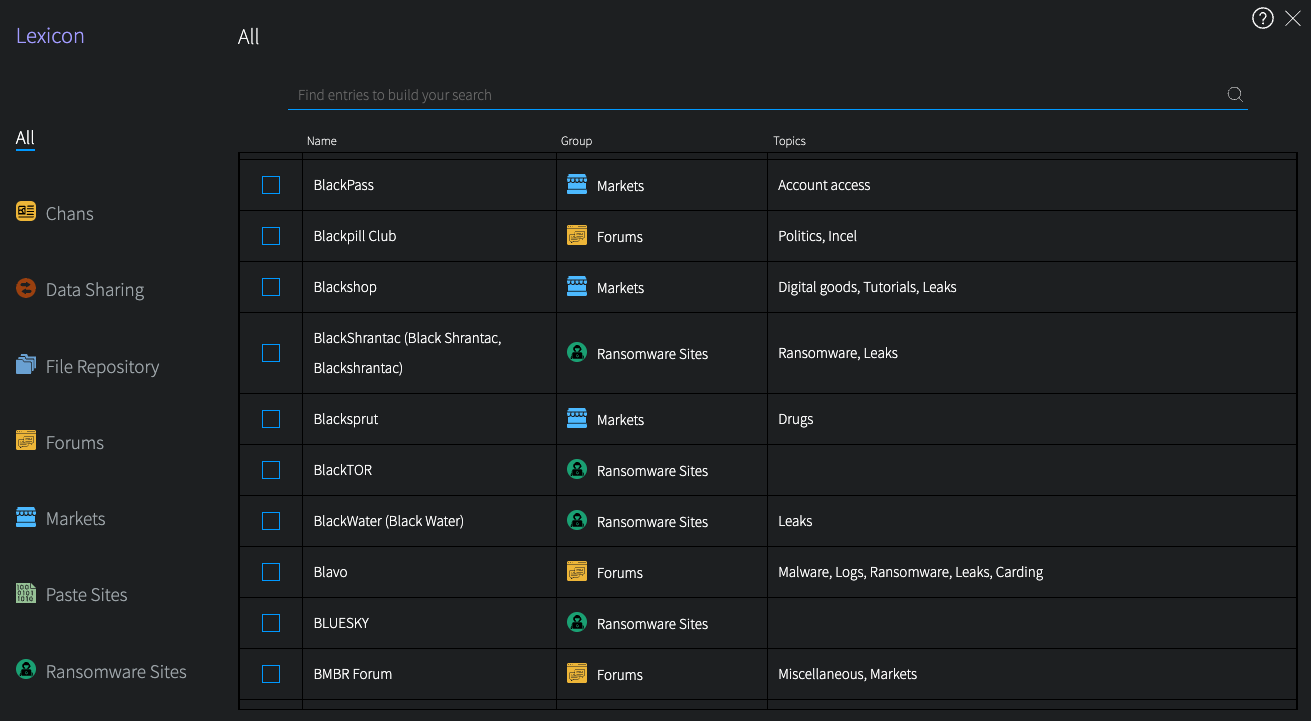
Task: Check the BlackTOR checkbox
Action: [271, 470]
